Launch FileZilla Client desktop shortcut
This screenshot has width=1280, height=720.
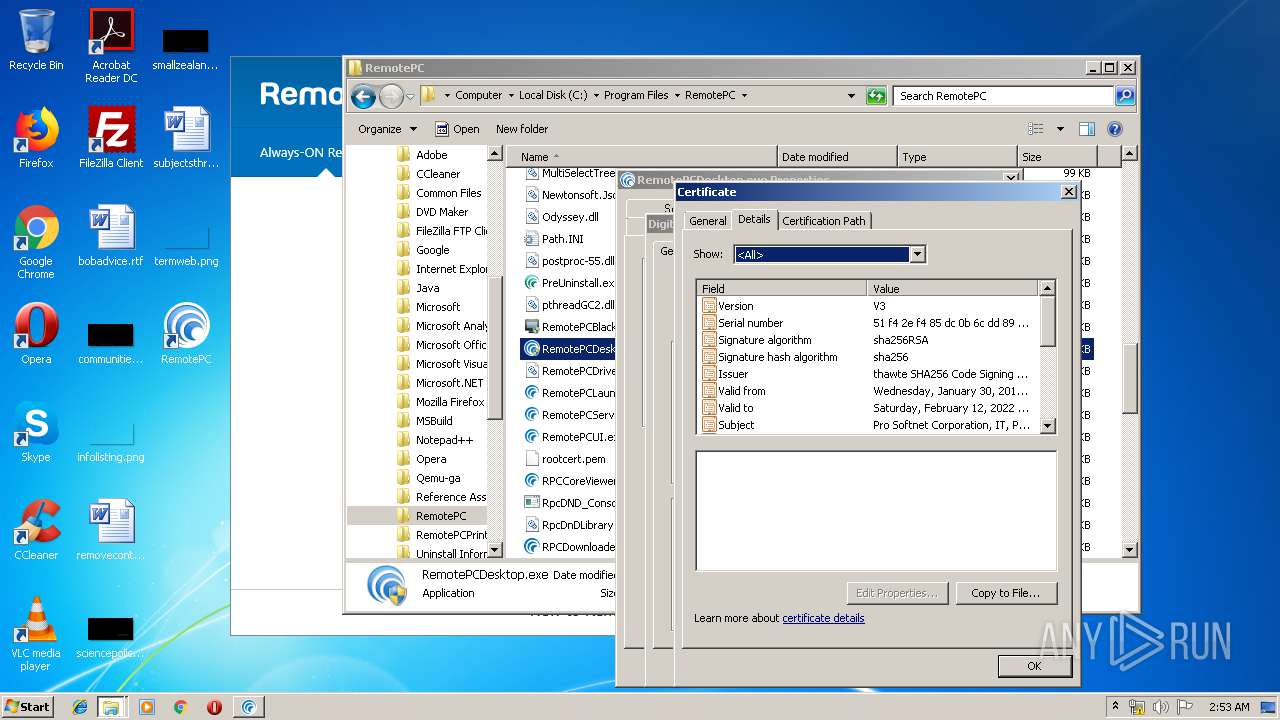click(x=111, y=137)
